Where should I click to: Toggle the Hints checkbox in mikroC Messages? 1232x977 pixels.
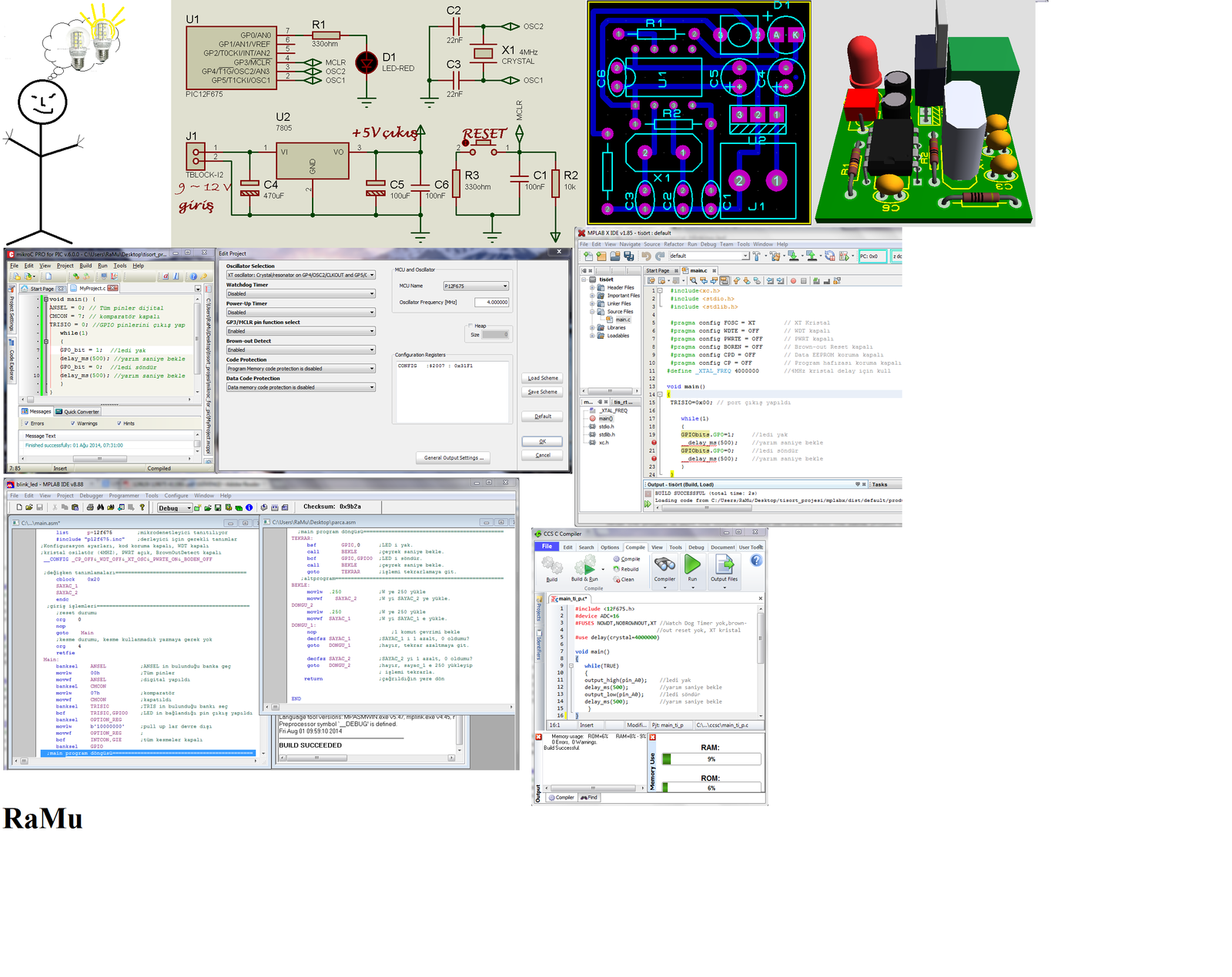tap(119, 423)
